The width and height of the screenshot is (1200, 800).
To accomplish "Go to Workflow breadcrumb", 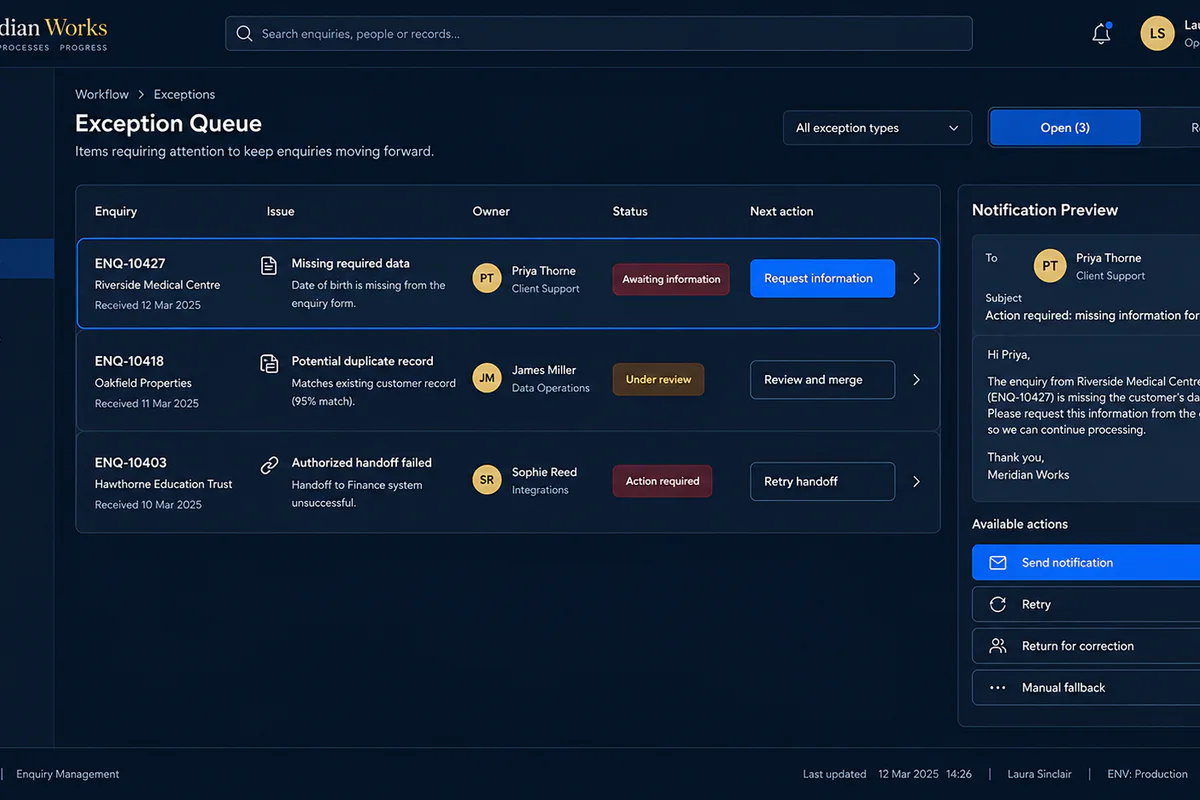I will point(102,94).
